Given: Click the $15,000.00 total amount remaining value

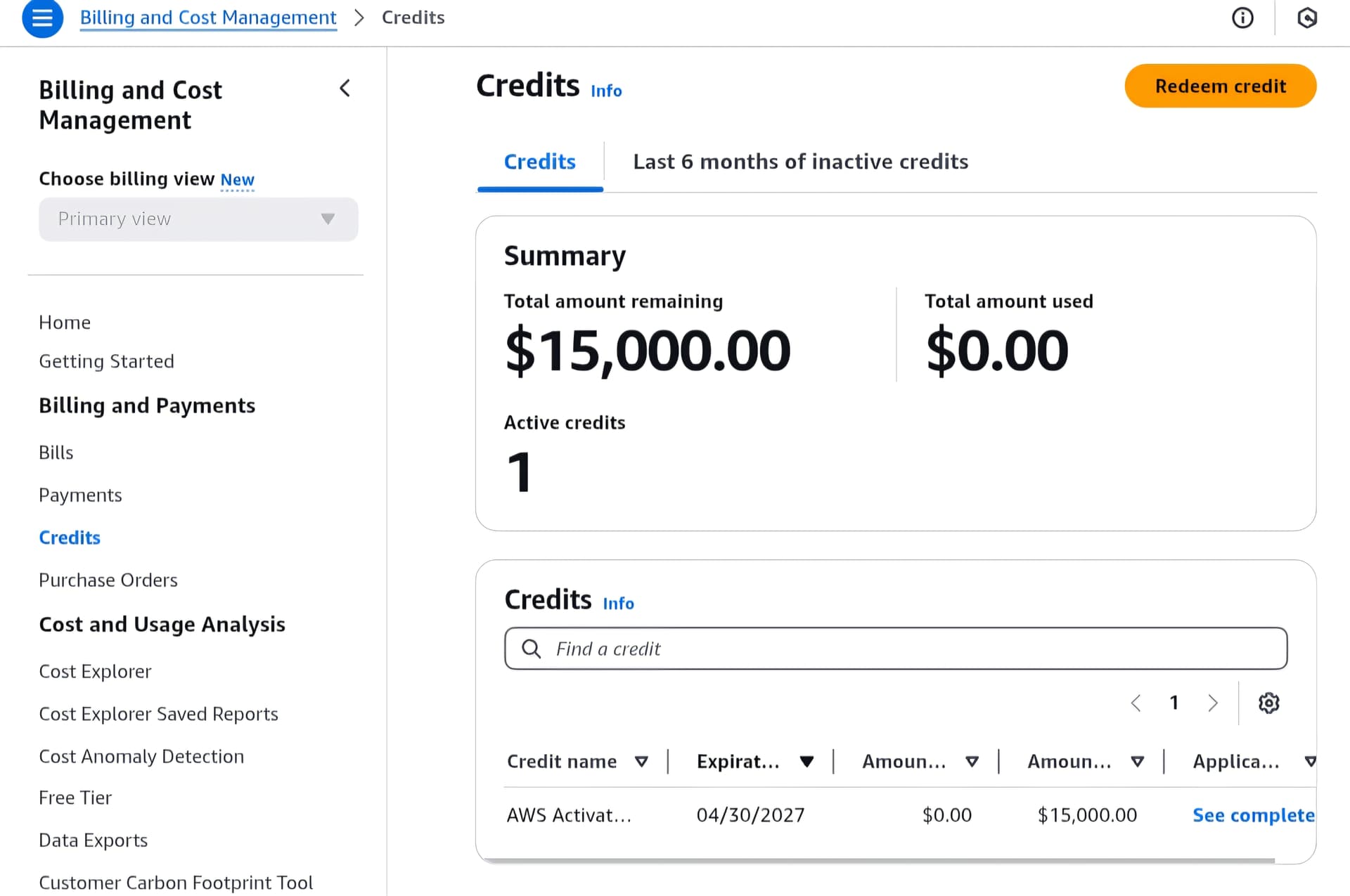Looking at the screenshot, I should click(x=648, y=350).
